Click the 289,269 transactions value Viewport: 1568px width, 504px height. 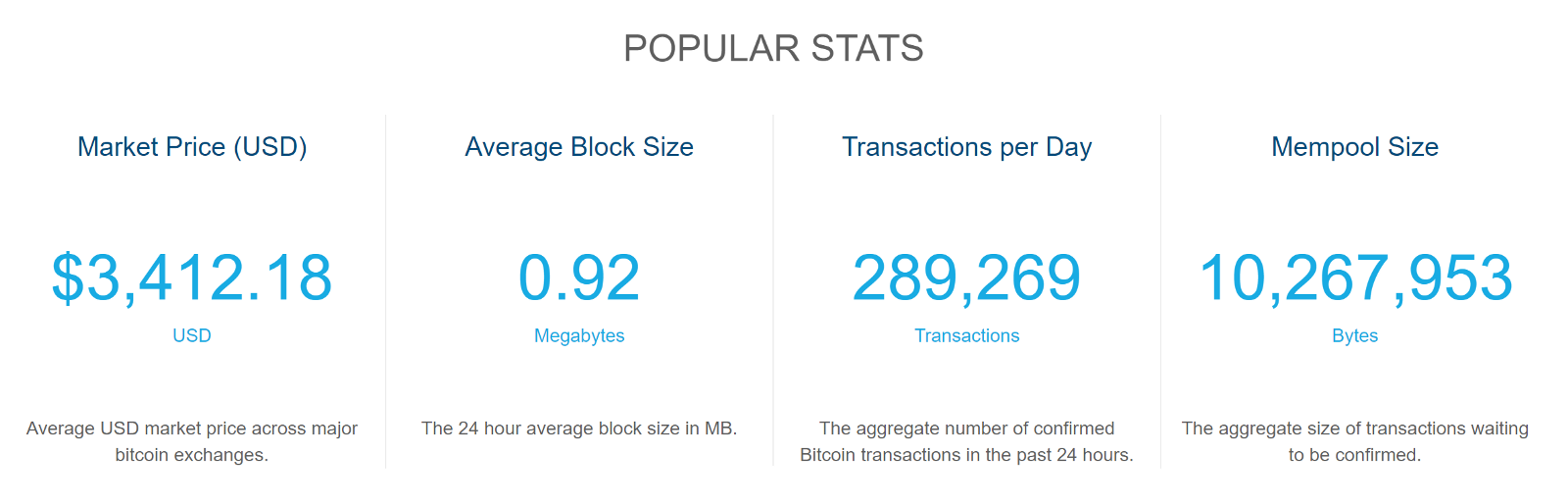point(966,277)
